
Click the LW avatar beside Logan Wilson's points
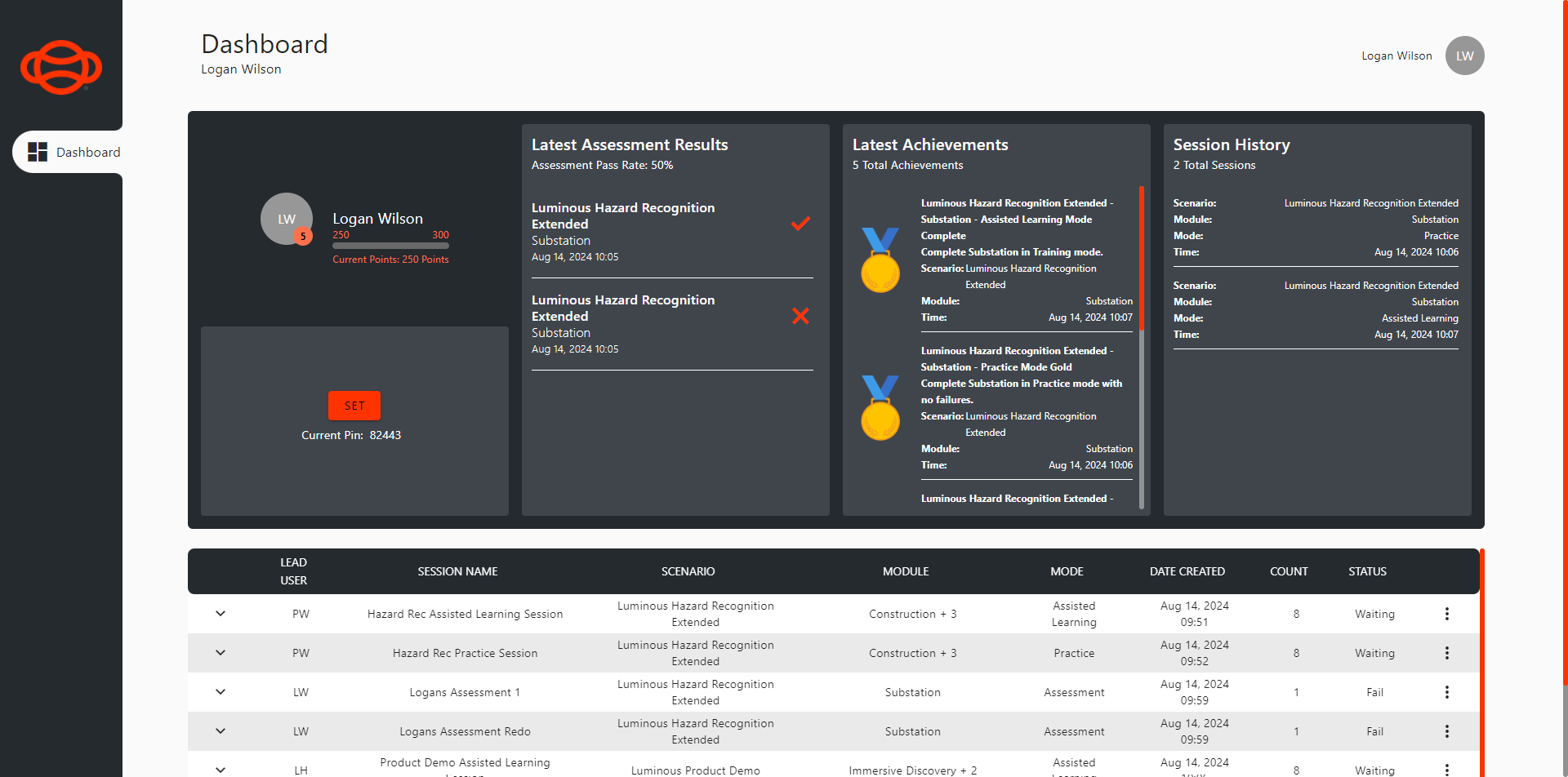pos(286,218)
